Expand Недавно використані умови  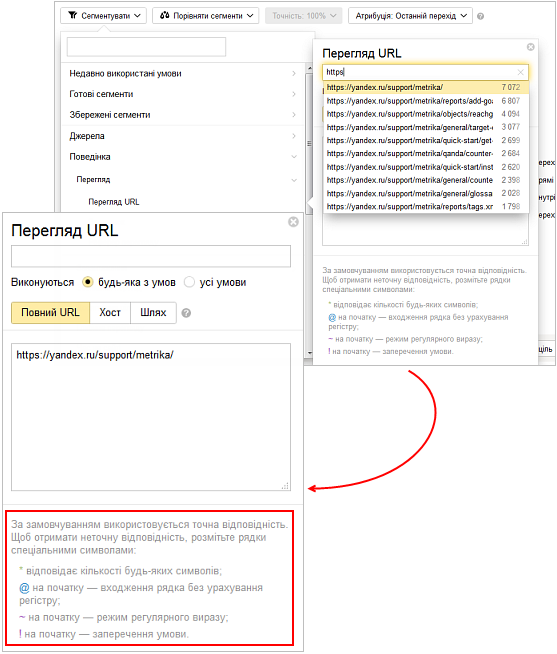[183, 73]
